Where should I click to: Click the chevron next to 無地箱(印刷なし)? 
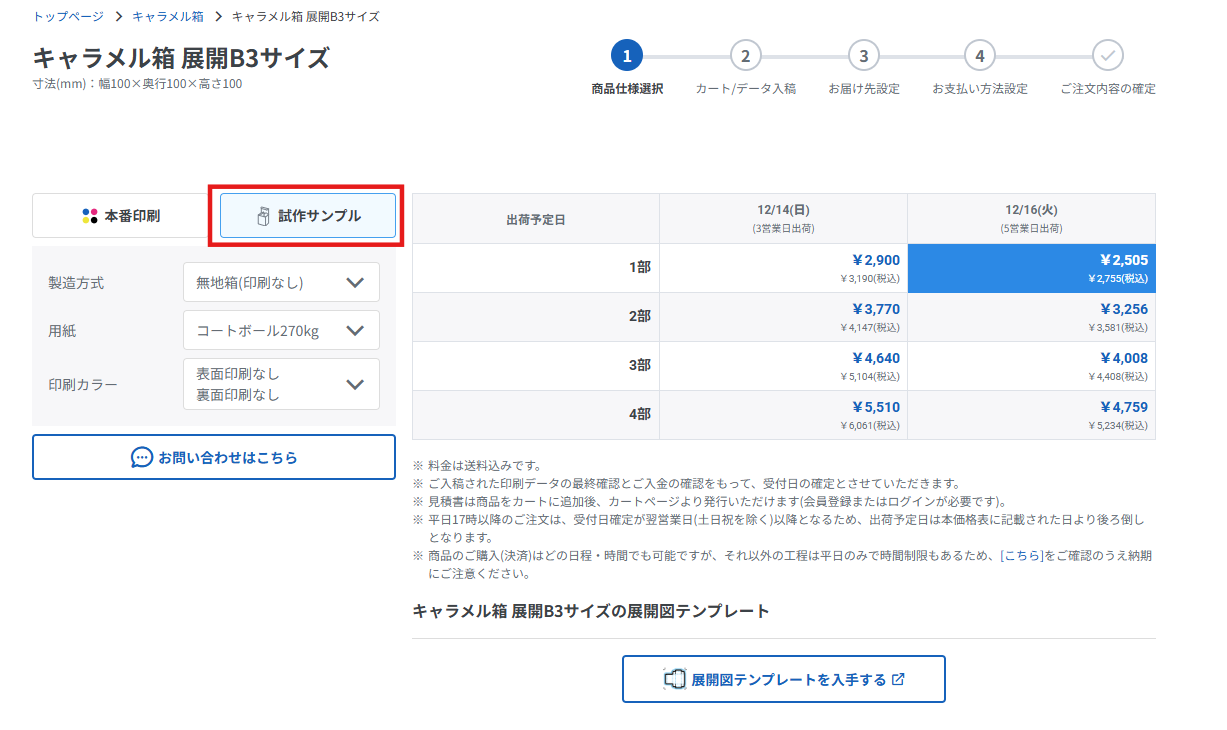point(355,282)
